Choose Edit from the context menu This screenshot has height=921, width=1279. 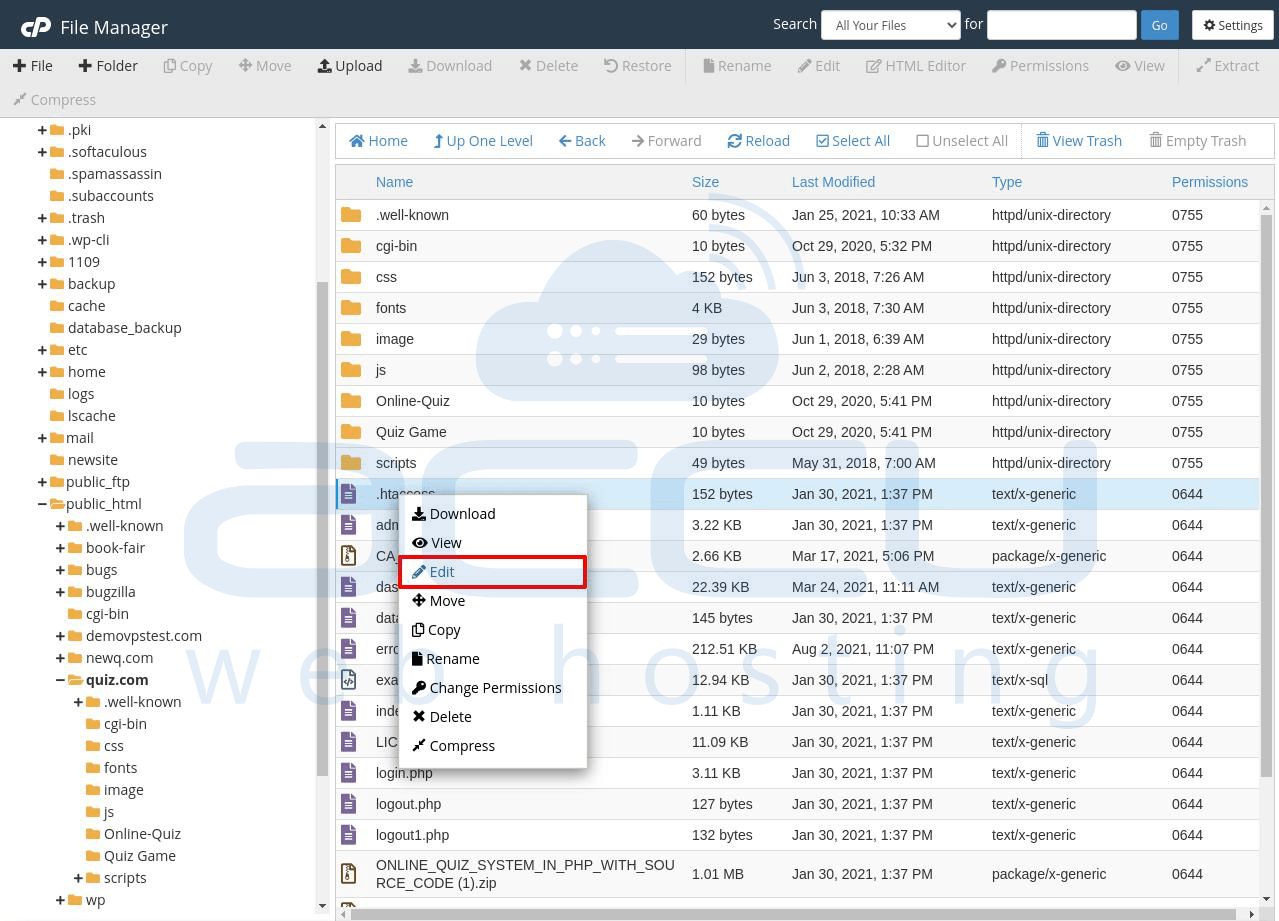pyautogui.click(x=440, y=571)
